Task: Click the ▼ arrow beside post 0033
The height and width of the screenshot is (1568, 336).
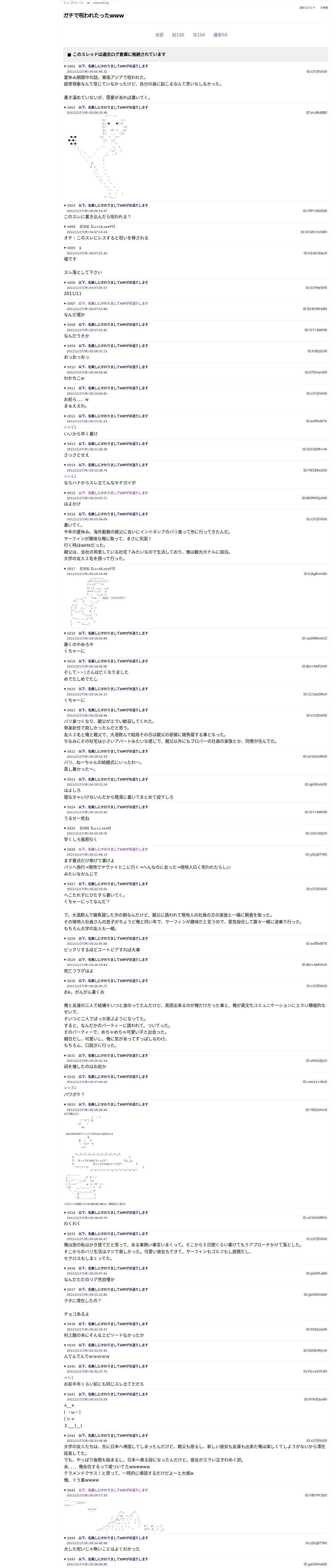Action: tap(65, 1104)
